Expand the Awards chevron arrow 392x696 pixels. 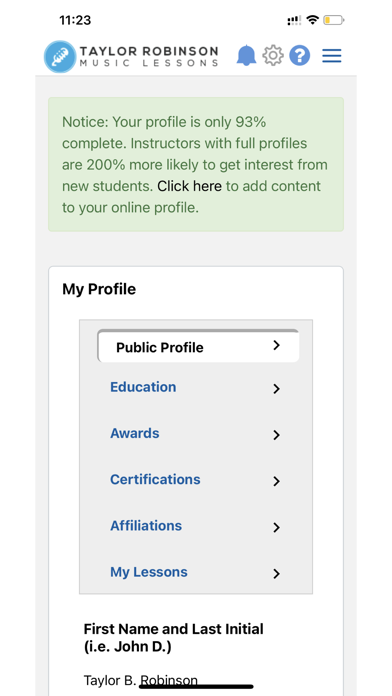pos(277,435)
